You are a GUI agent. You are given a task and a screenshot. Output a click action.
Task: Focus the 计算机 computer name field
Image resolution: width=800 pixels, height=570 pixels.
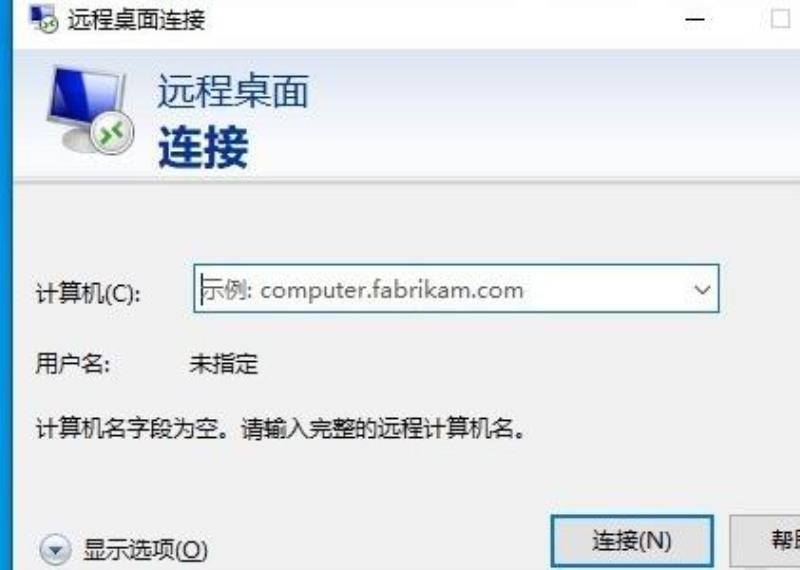click(456, 289)
